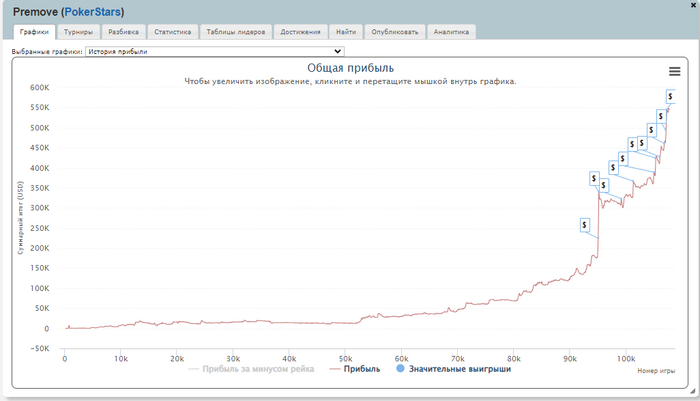Open the Турниры tab
This screenshot has width=700, height=401.
[x=78, y=32]
